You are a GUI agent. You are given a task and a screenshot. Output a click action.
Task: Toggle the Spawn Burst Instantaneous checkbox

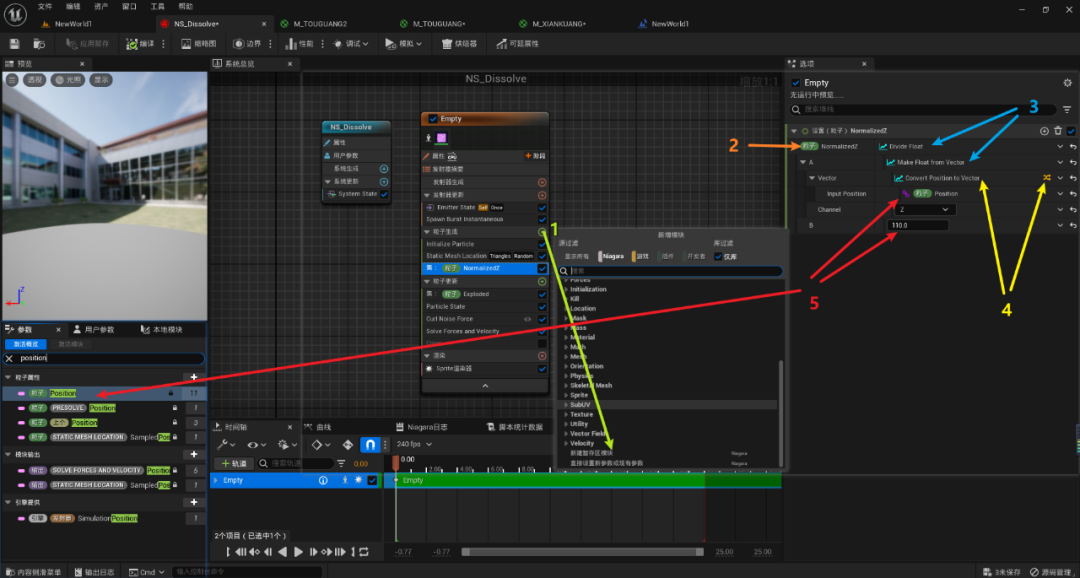click(542, 220)
